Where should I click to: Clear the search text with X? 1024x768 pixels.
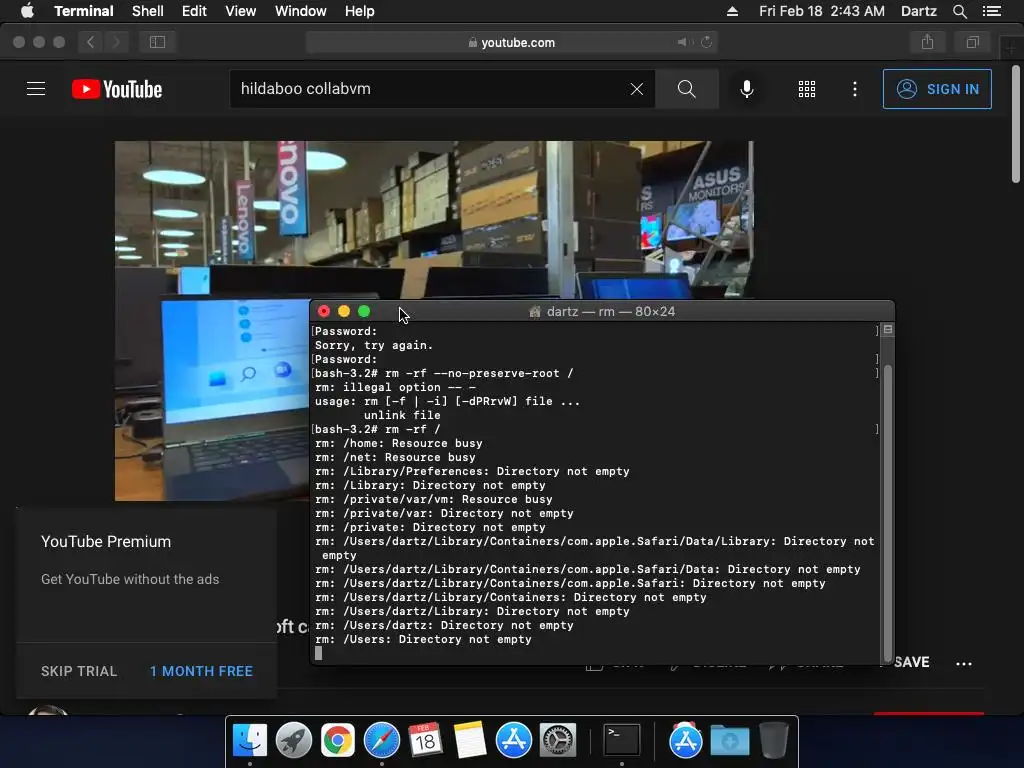(x=637, y=89)
